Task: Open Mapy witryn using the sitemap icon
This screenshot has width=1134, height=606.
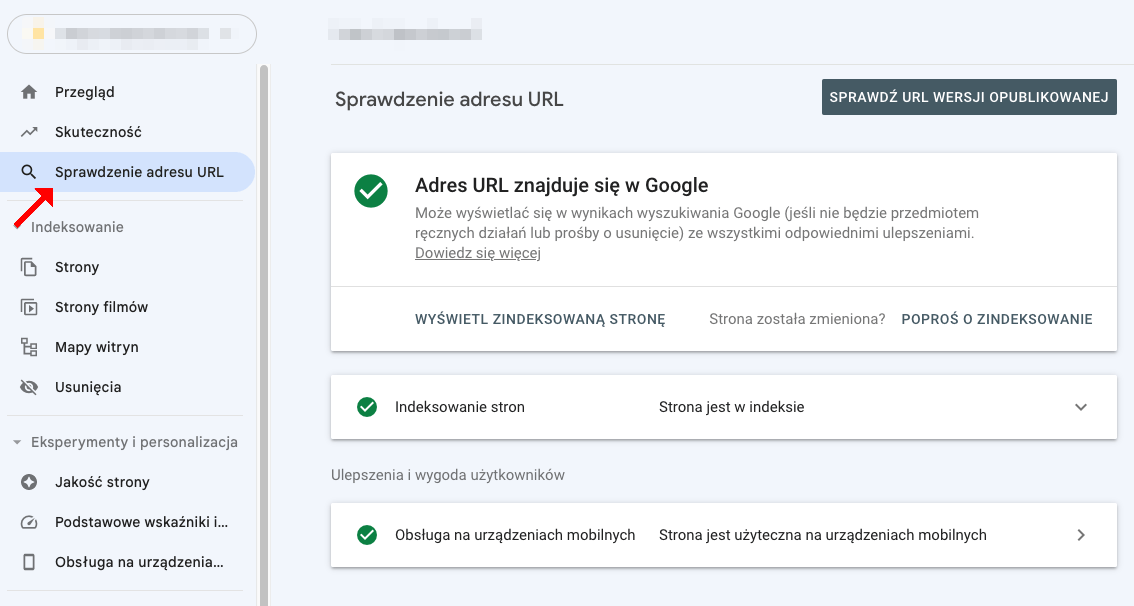Action: coord(29,346)
